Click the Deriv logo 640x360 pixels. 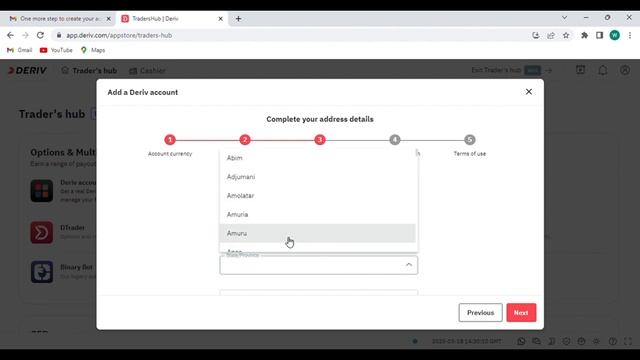(27, 71)
